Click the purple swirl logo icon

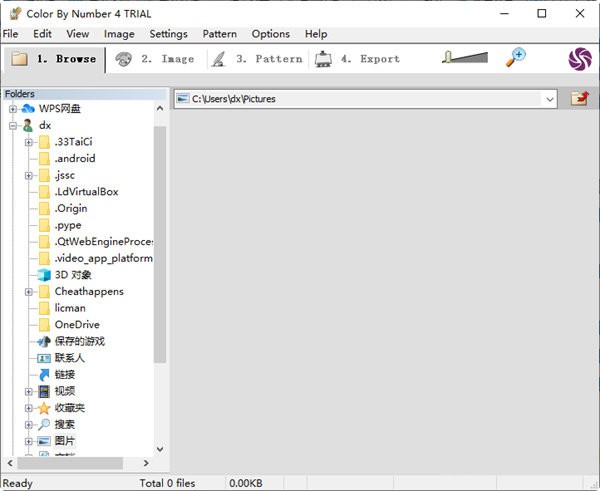point(580,59)
